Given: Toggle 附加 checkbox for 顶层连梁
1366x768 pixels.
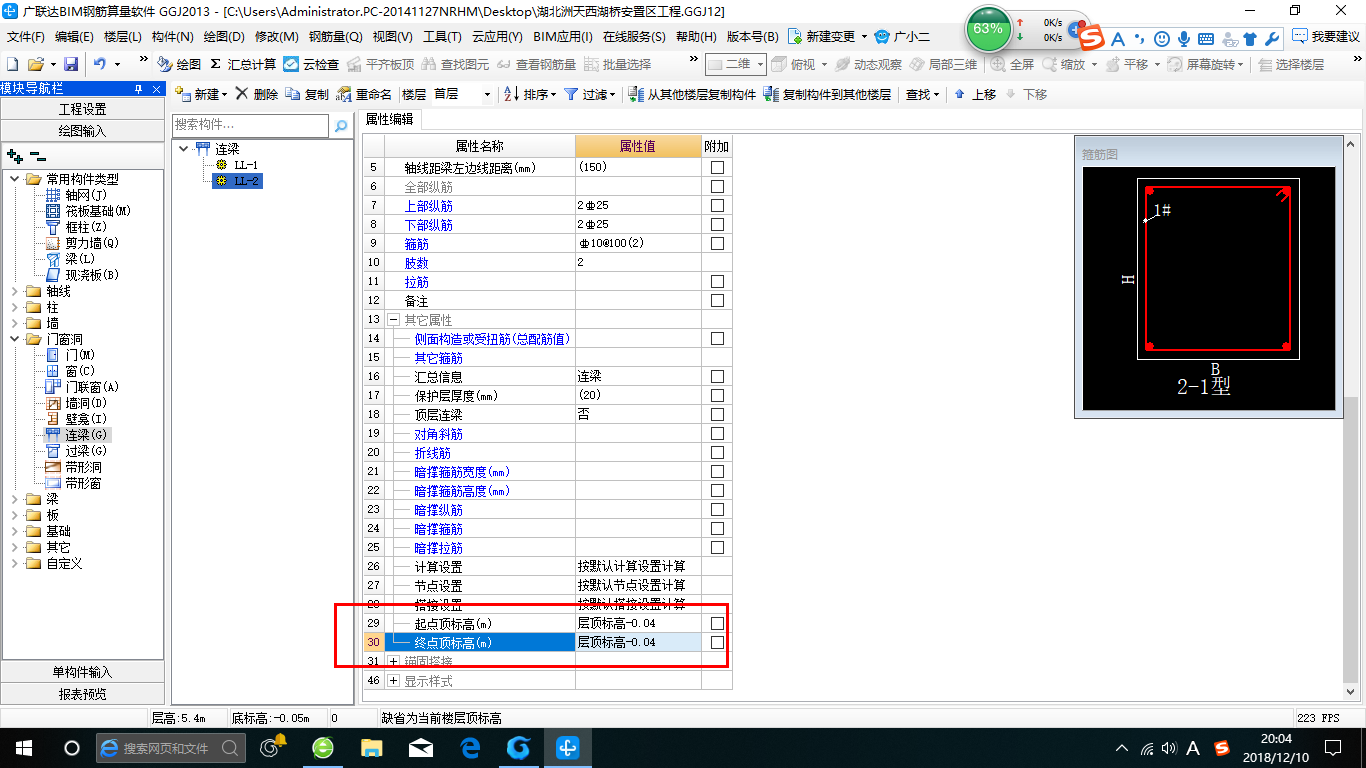Looking at the screenshot, I should 717,415.
